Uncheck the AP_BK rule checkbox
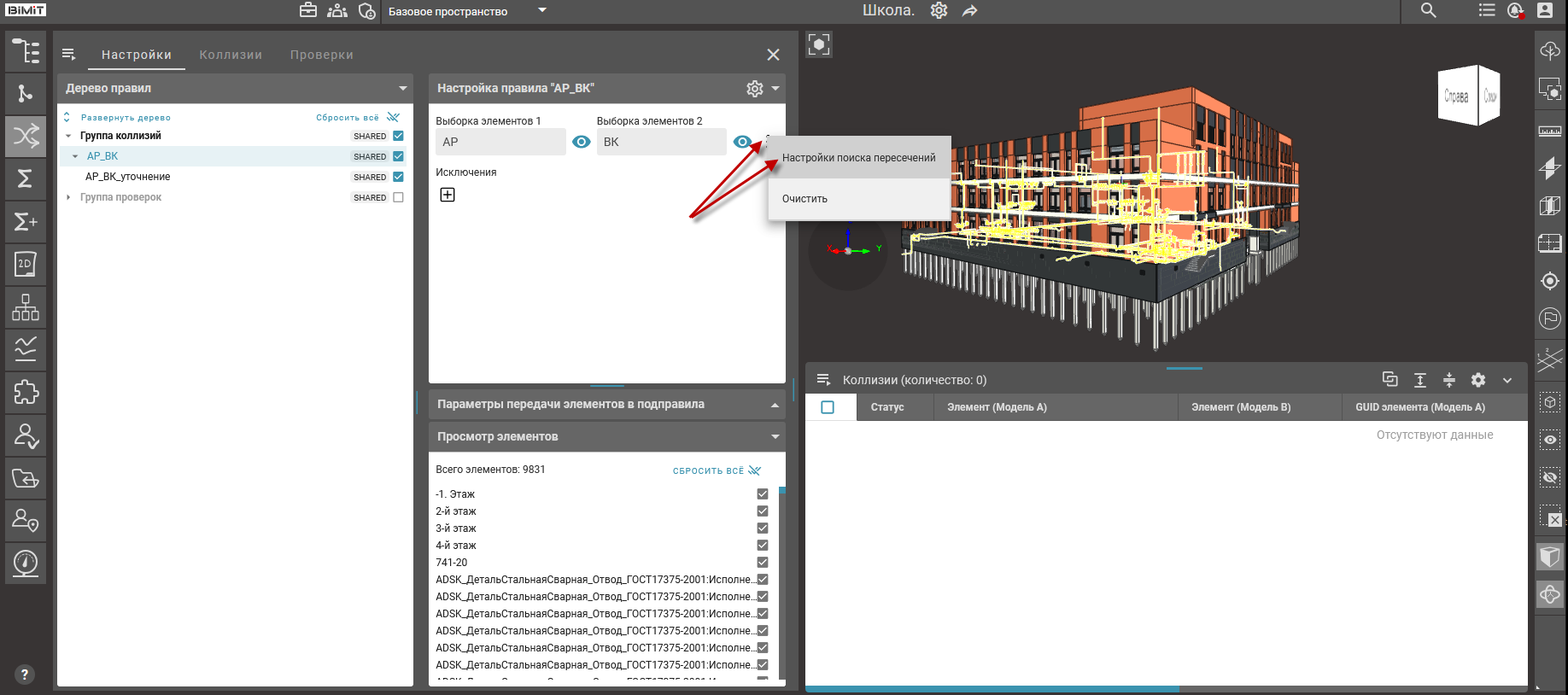 398,157
